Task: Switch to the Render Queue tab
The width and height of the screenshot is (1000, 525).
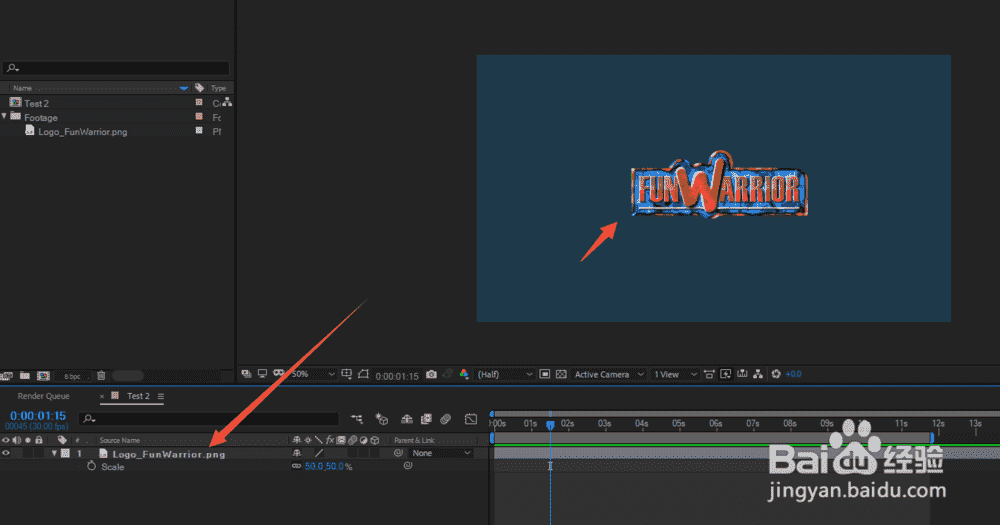Action: tap(43, 396)
